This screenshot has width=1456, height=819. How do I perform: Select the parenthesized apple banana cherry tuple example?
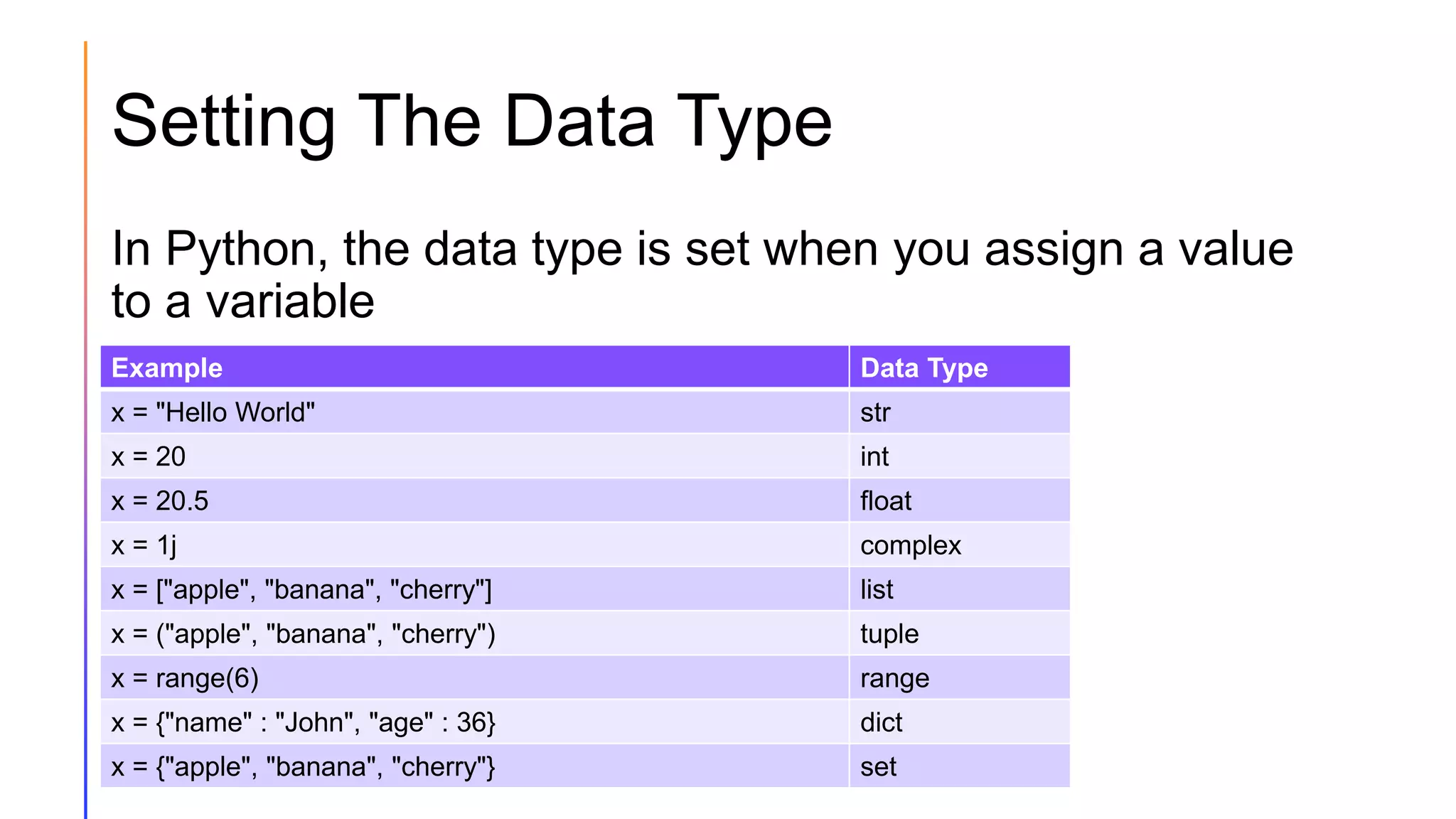pyautogui.click(x=475, y=633)
